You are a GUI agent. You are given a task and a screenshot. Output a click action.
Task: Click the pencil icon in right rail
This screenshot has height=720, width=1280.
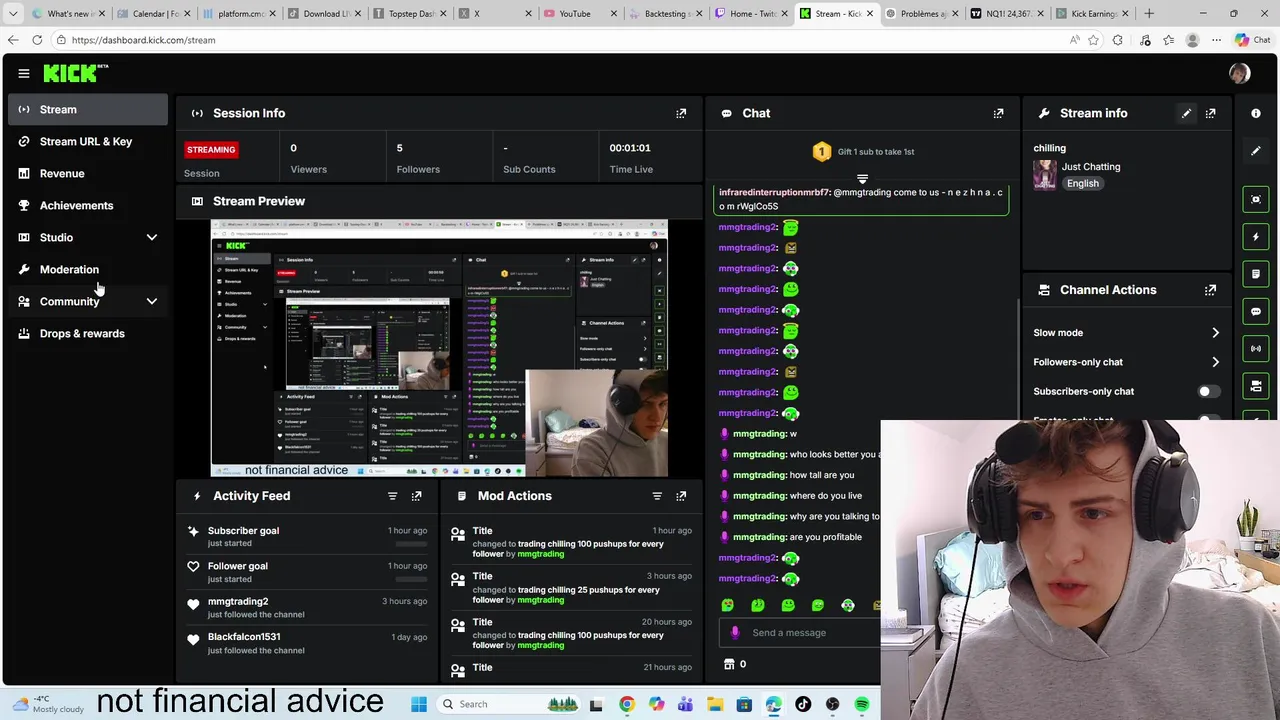click(1256, 151)
